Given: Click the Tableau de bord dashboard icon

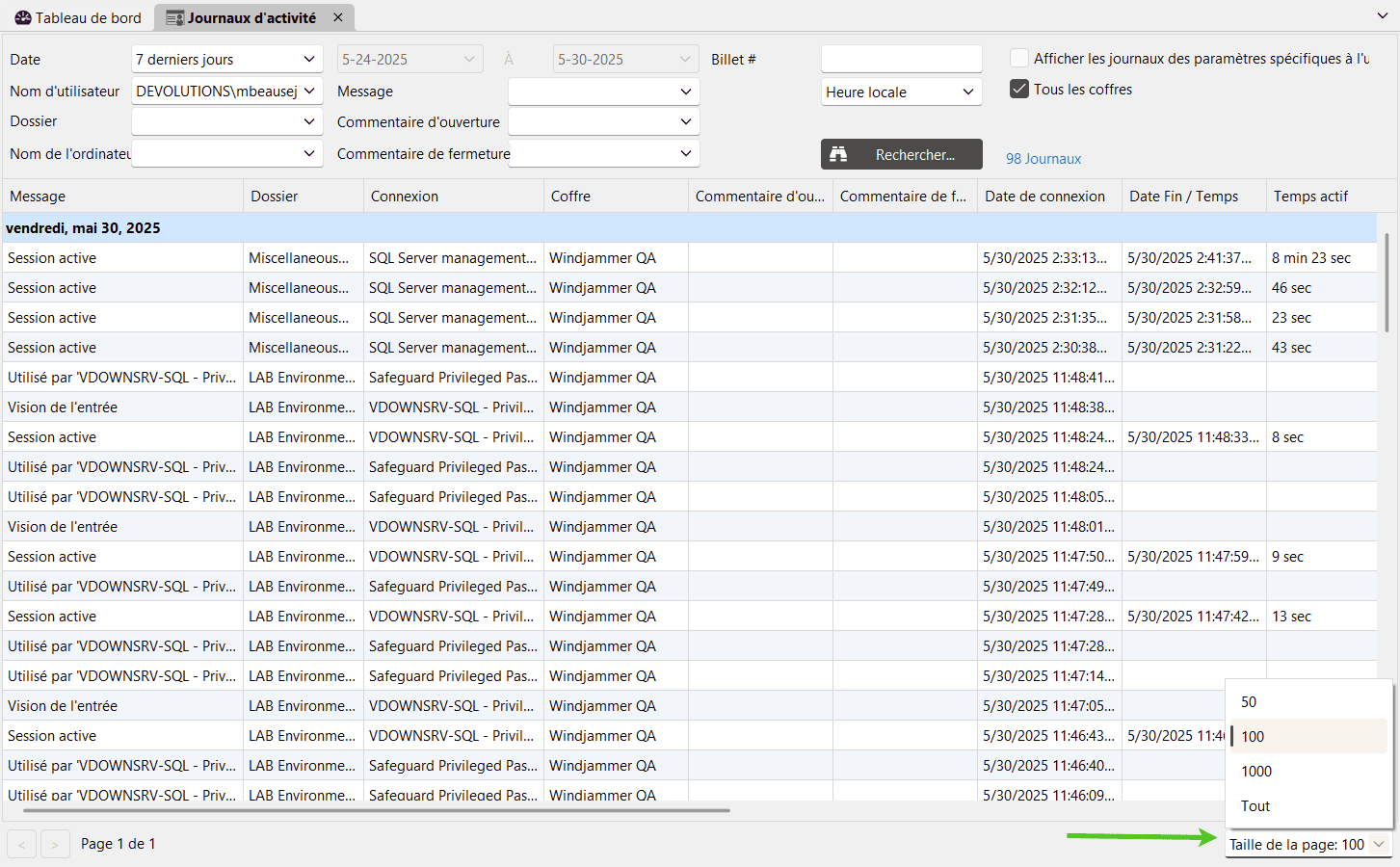Looking at the screenshot, I should 23,17.
